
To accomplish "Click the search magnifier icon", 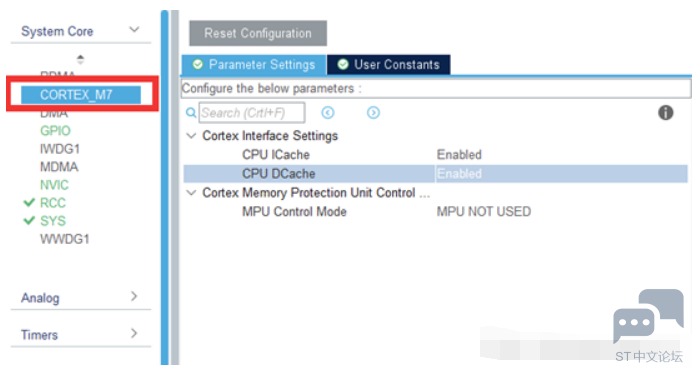I will [191, 113].
